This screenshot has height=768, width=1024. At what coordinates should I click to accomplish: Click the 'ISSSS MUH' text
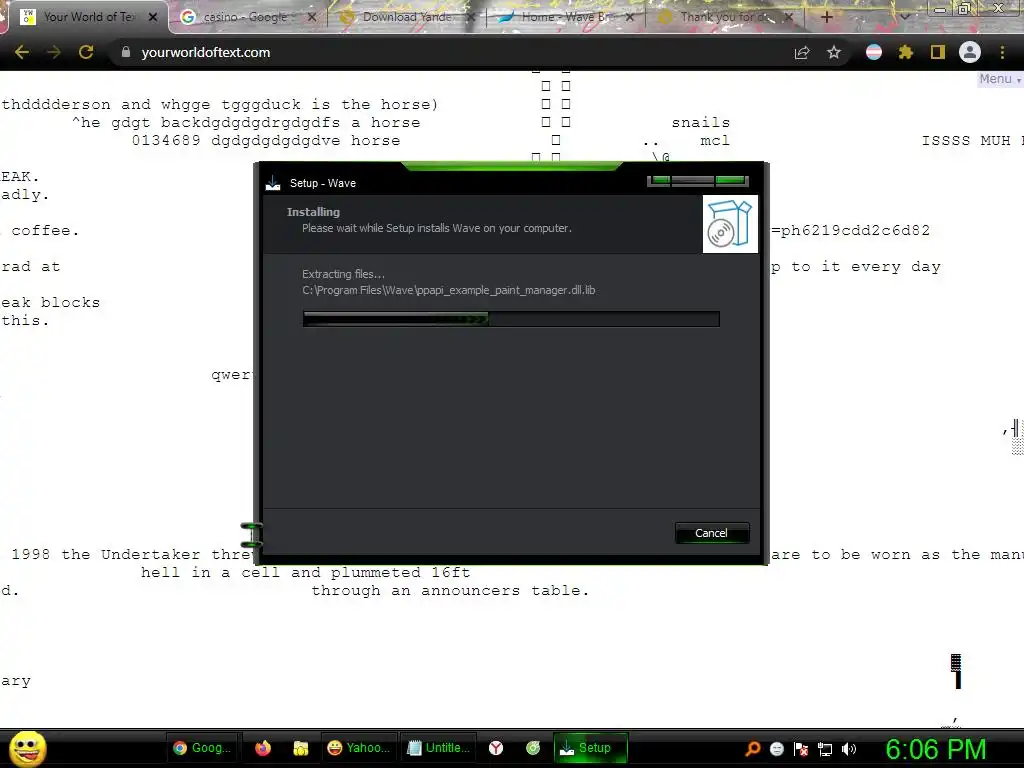click(966, 140)
